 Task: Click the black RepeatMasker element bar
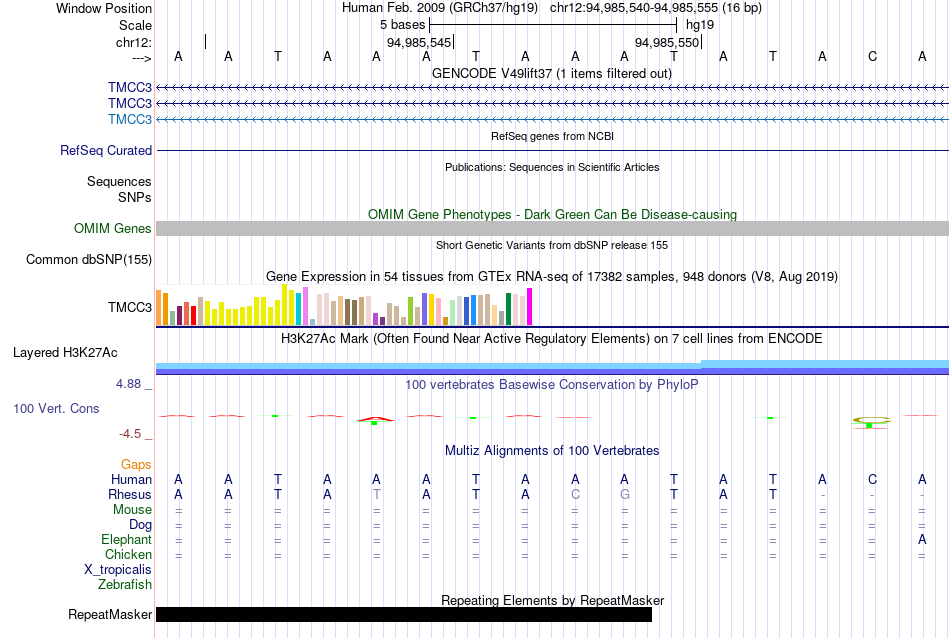pyautogui.click(x=404, y=614)
